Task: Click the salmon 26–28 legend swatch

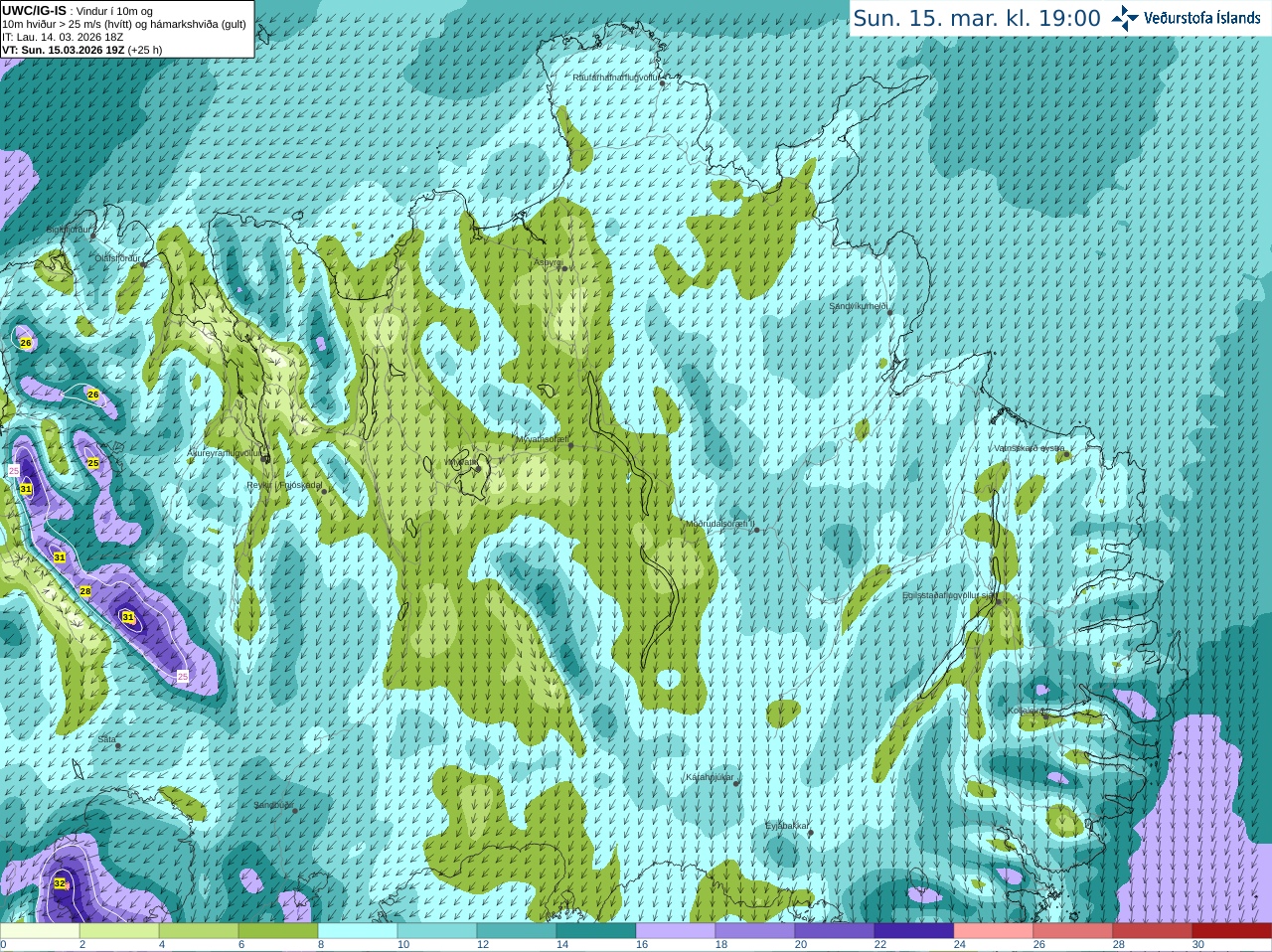Action: [1073, 931]
